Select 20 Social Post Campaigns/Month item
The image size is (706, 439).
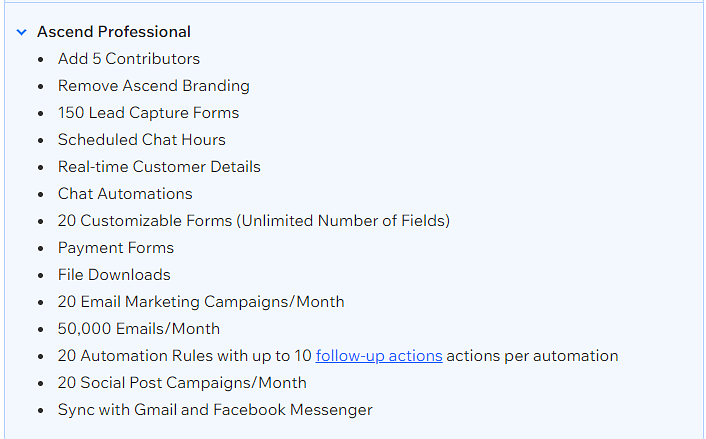182,383
